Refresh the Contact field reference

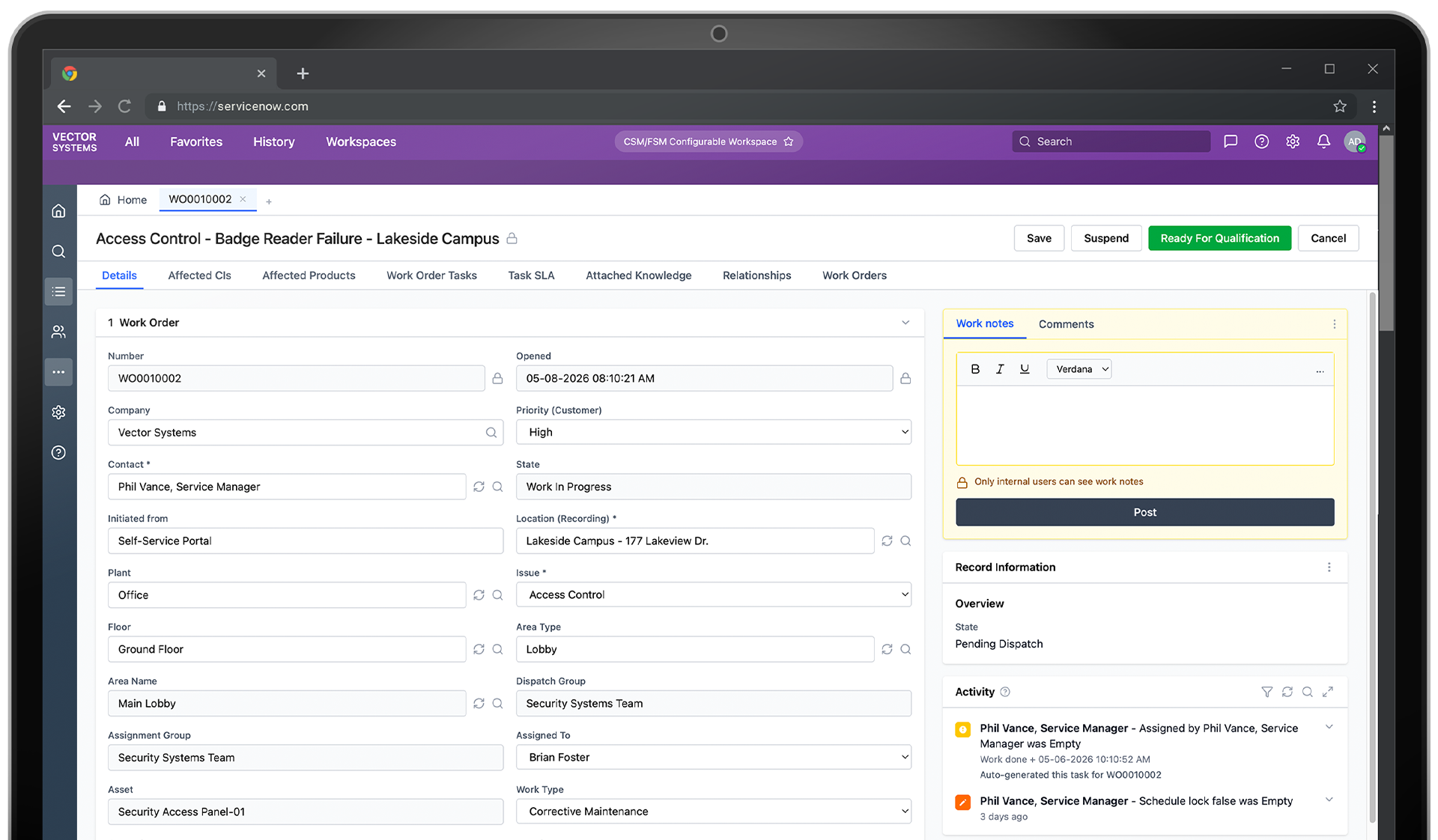pos(479,487)
